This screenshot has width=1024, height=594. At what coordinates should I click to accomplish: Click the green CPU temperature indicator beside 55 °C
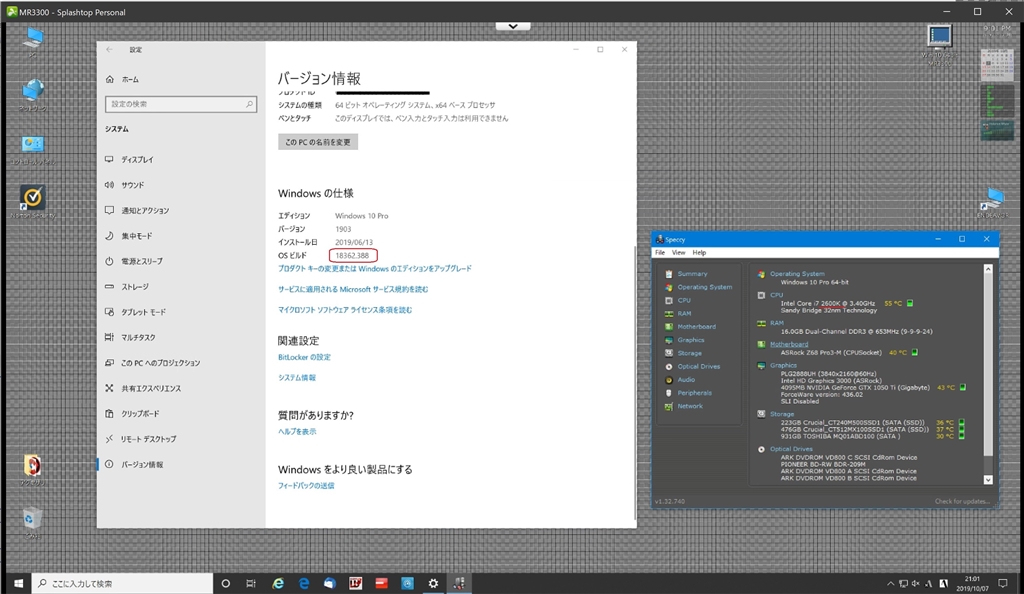[x=910, y=303]
